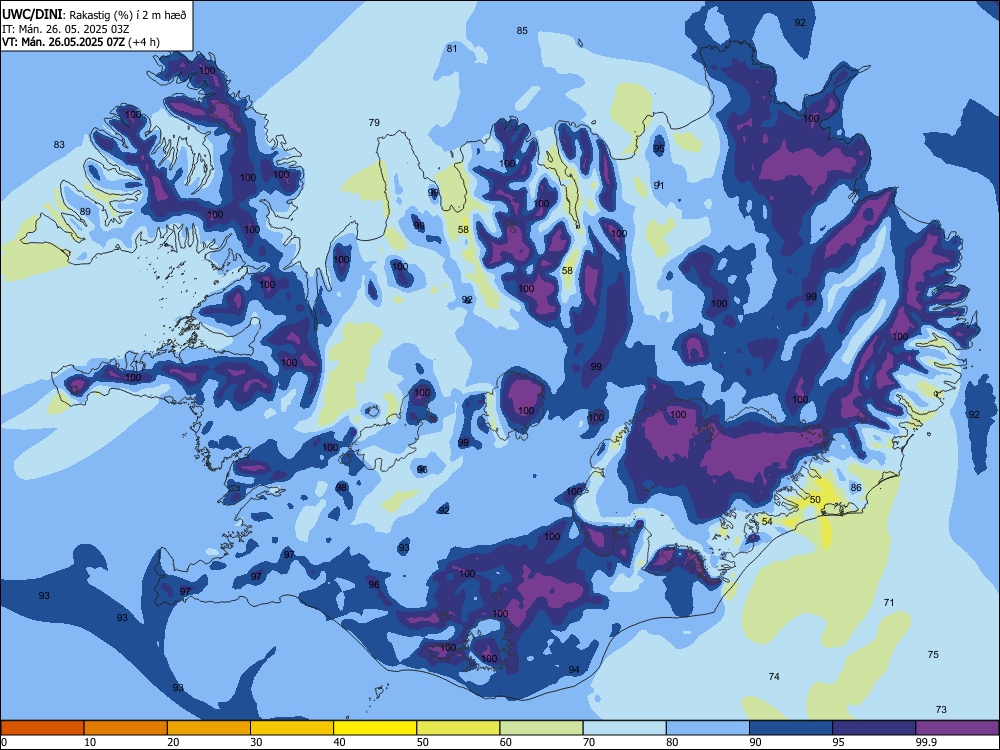Click the purple above-99.9 legend swatch
1000x750 pixels.
[x=957, y=728]
